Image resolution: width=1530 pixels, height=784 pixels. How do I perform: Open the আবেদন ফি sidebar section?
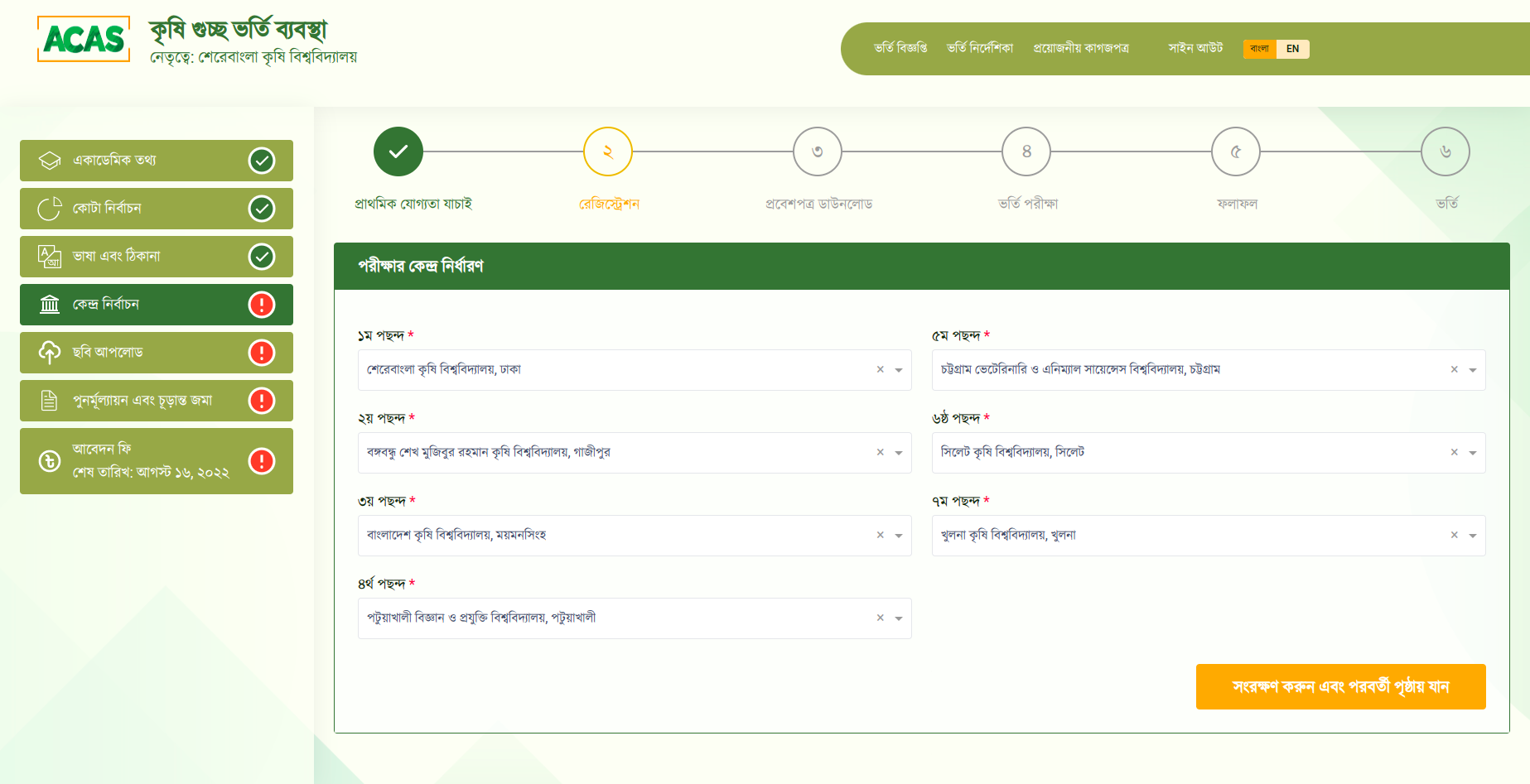click(x=157, y=461)
